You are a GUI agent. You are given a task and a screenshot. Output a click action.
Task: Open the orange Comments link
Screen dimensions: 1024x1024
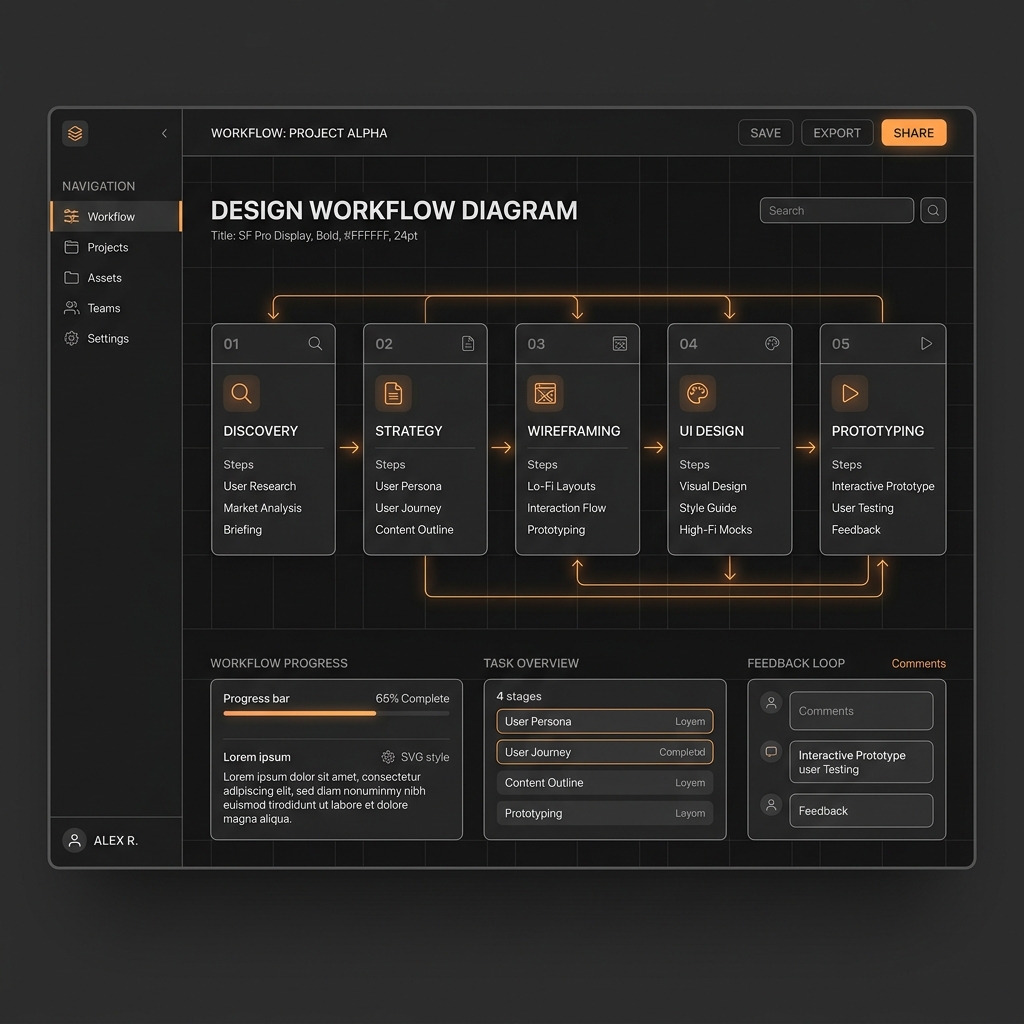point(918,664)
